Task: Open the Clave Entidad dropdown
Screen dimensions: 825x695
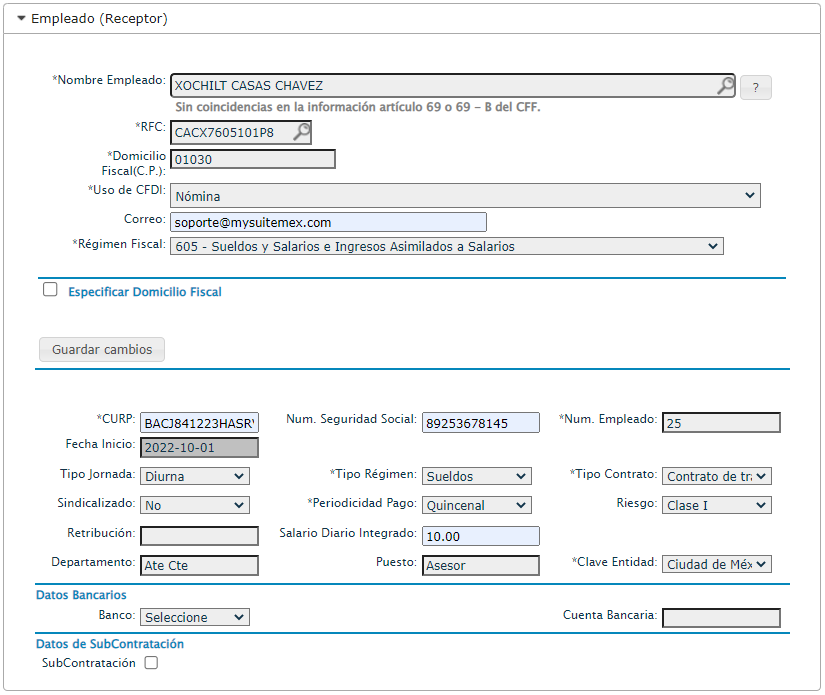Action: (x=716, y=565)
